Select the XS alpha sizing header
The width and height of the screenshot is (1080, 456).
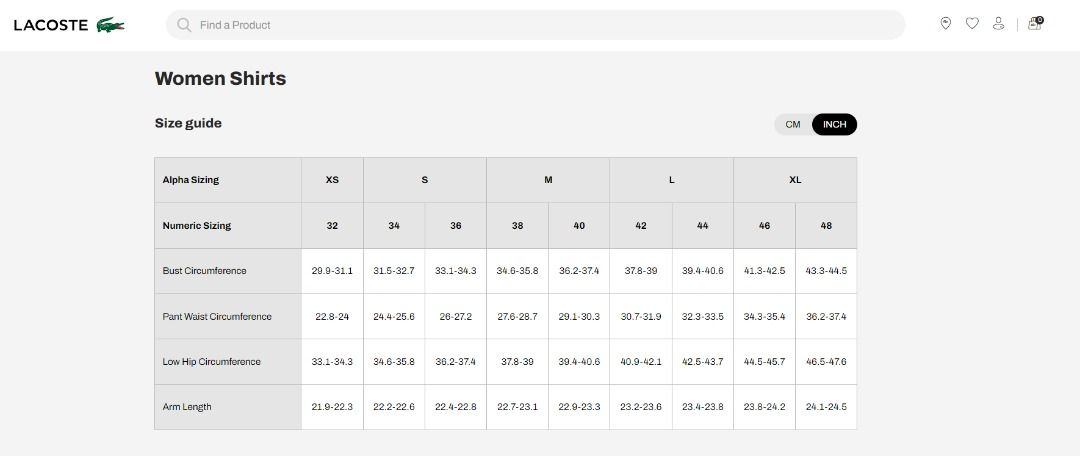(x=332, y=180)
